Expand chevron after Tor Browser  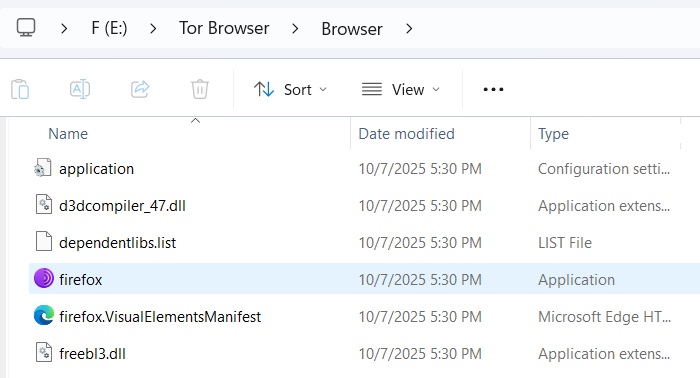(x=295, y=29)
